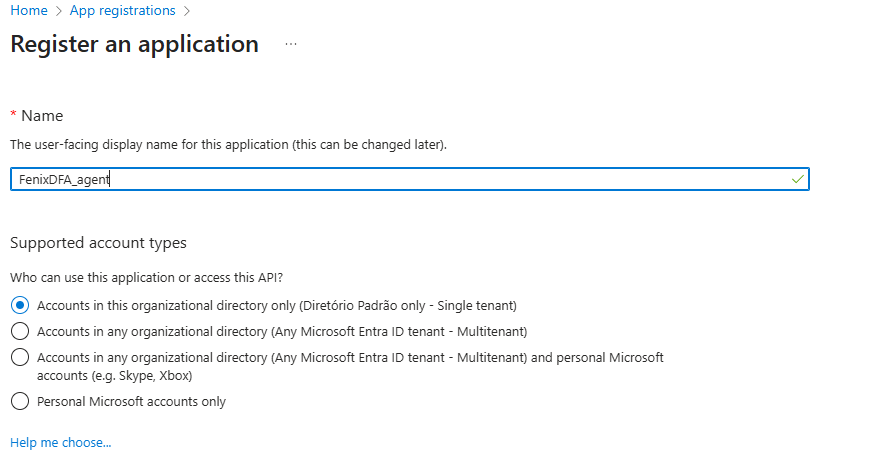Choose Multitenant and personal Microsoft accounts option
This screenshot has height=458, width=886.
tap(19, 357)
